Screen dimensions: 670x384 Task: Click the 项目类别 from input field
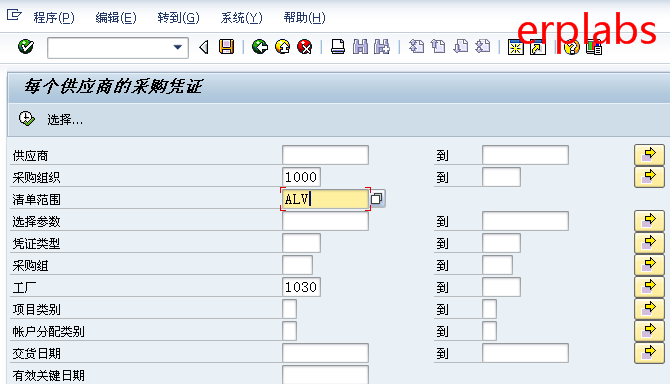[x=289, y=309]
